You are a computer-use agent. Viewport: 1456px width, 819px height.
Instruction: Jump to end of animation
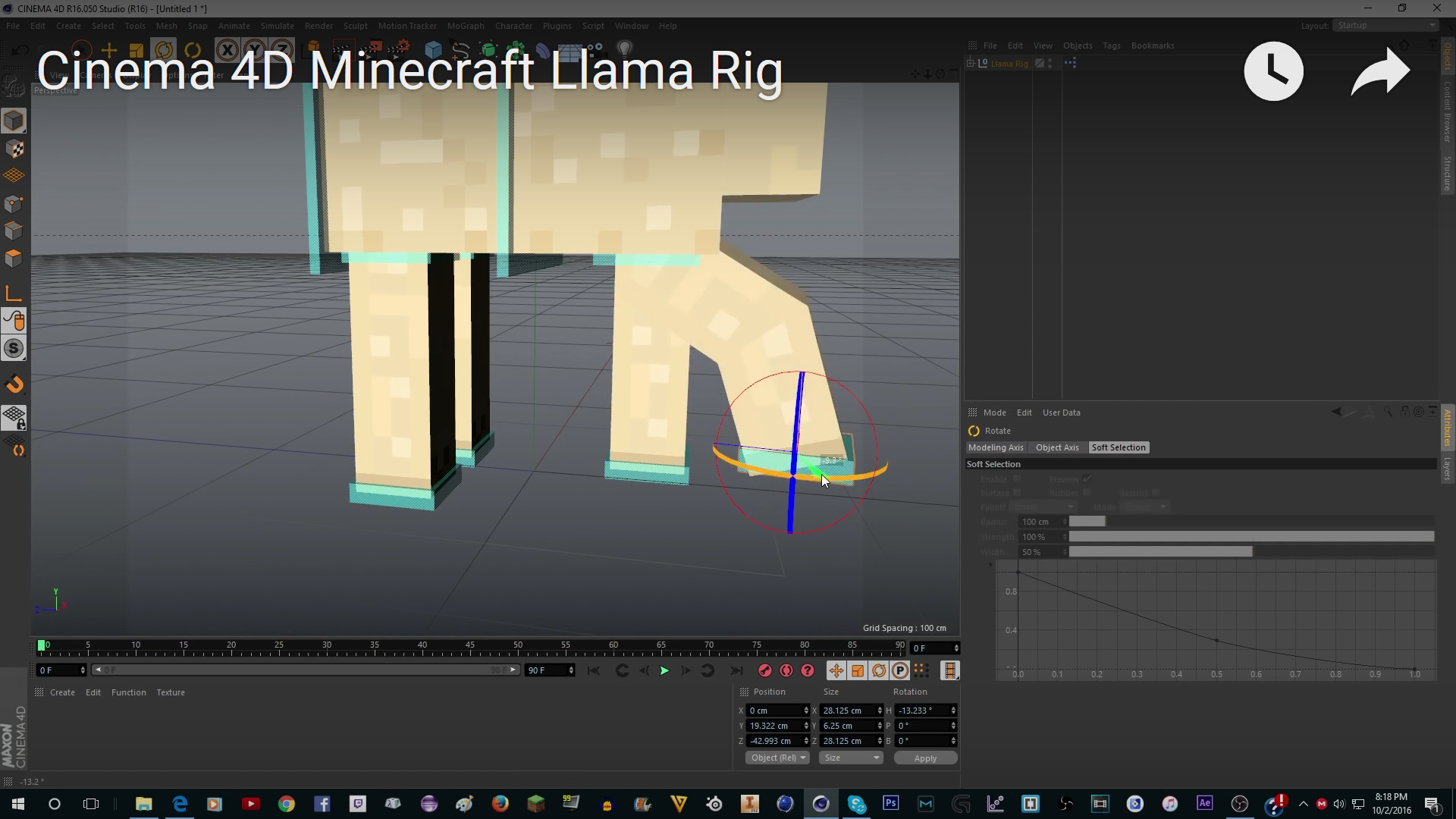(736, 670)
